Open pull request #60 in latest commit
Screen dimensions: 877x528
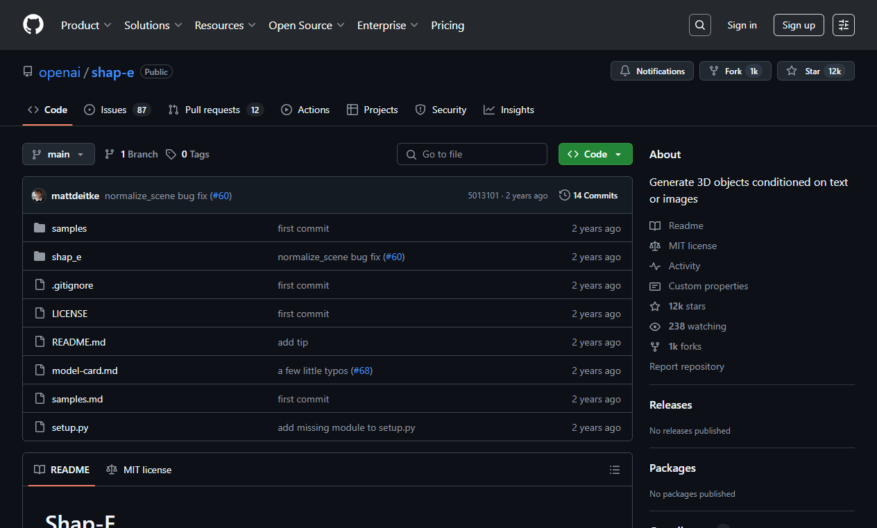(221, 196)
